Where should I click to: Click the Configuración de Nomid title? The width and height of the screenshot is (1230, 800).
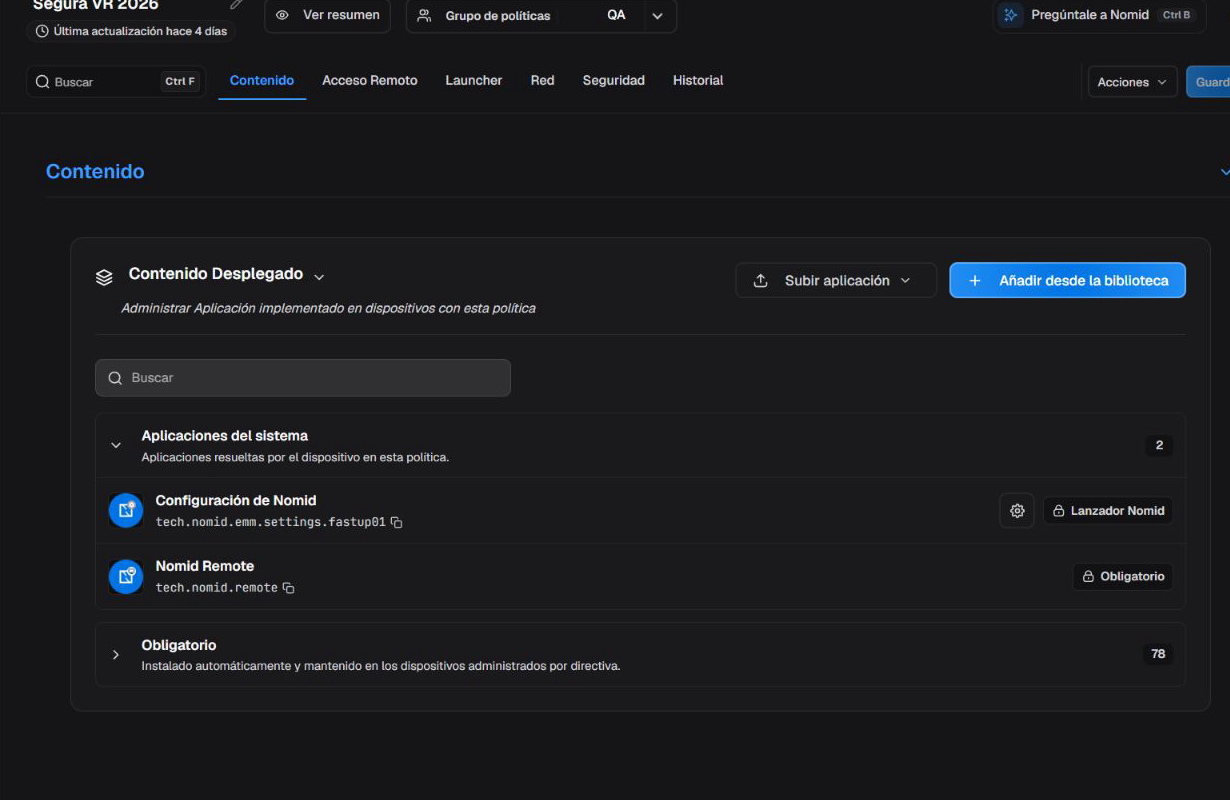(236, 501)
